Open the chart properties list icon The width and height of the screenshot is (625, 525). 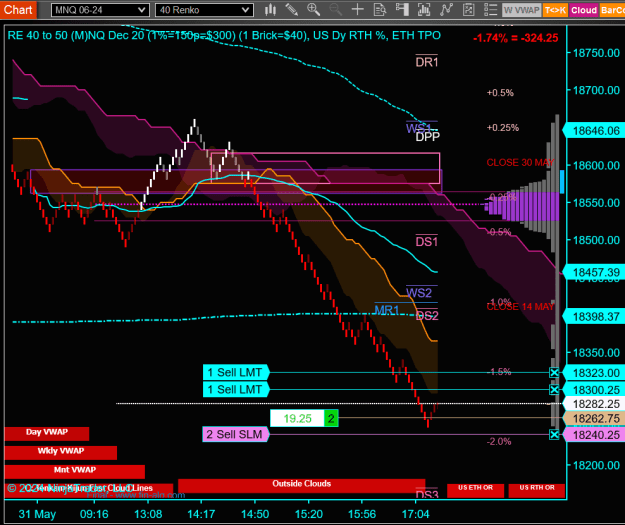pos(490,10)
